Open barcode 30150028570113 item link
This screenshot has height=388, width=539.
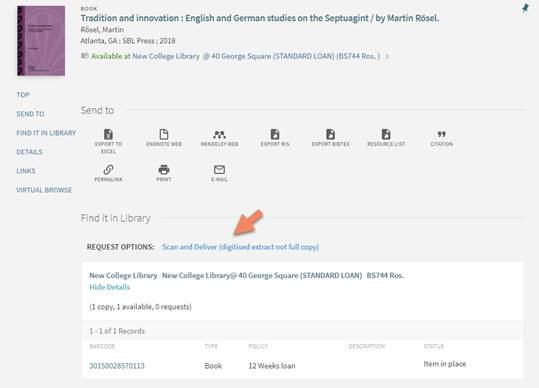coord(117,366)
